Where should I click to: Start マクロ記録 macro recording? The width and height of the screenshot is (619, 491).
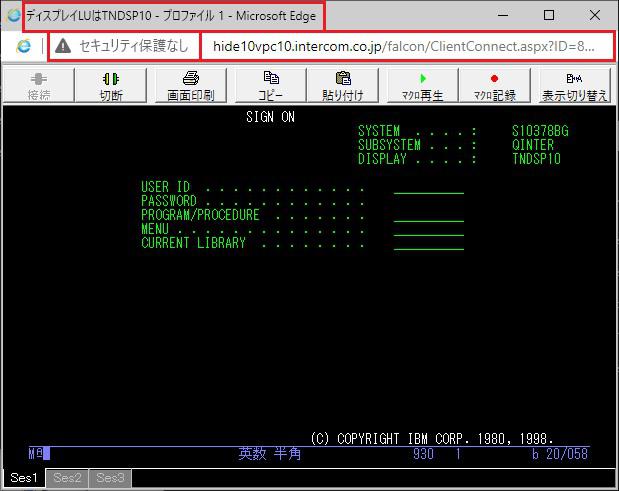495,86
